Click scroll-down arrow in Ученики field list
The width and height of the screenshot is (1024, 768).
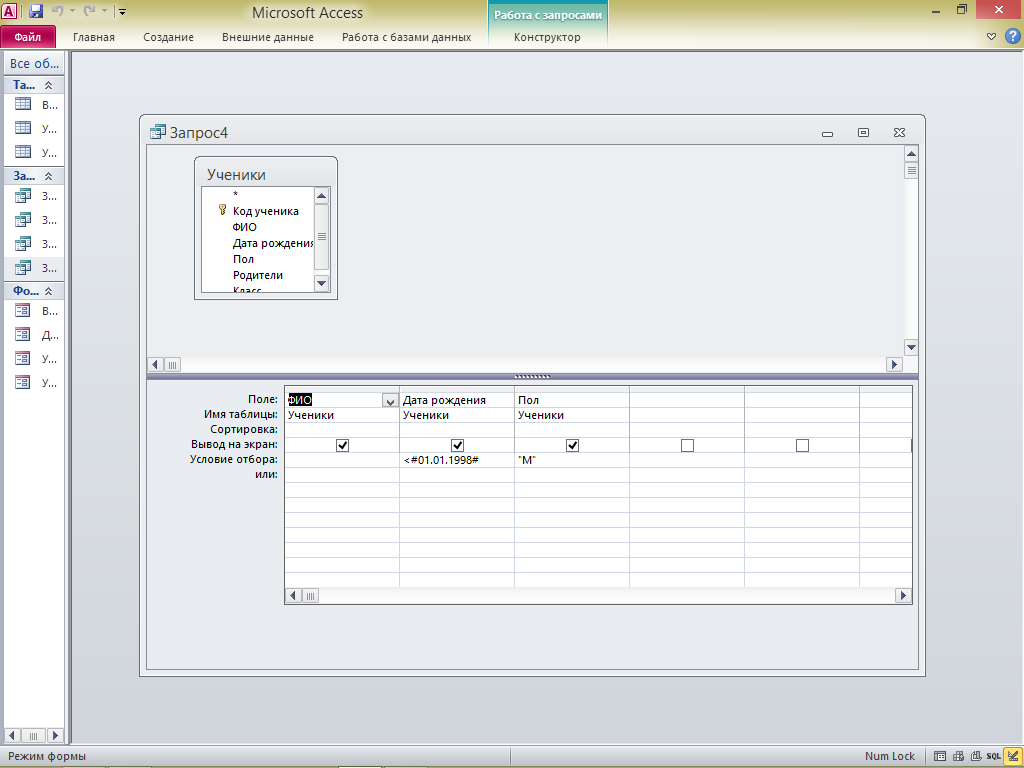(321, 283)
